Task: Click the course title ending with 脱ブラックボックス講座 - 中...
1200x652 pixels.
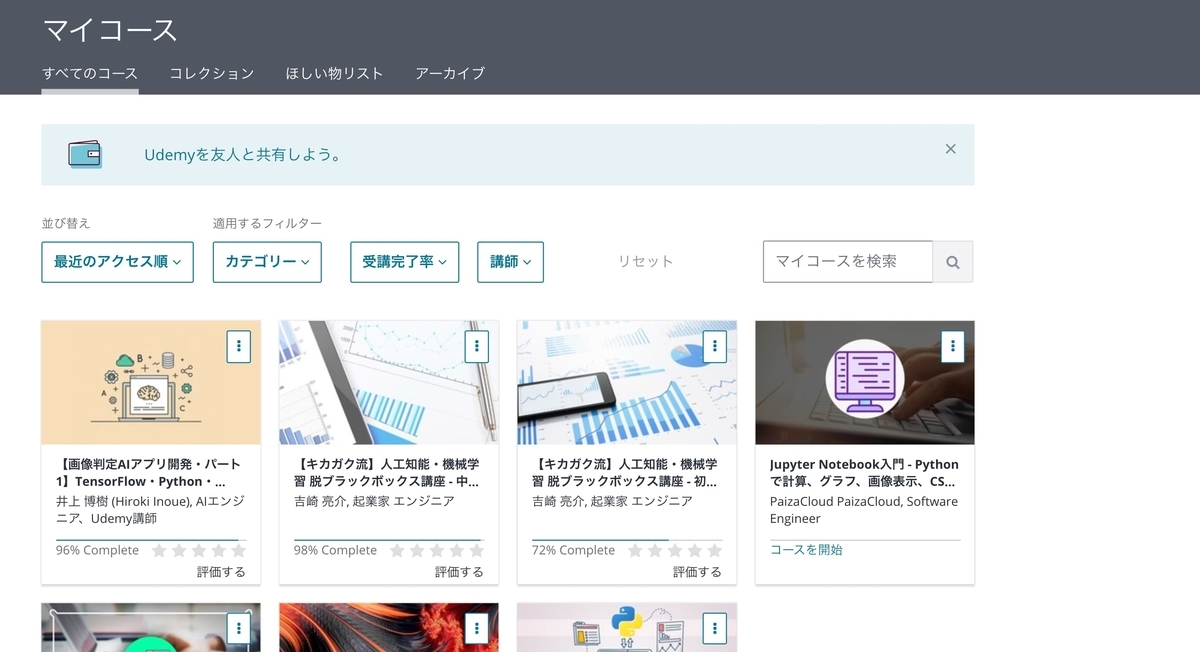Action: click(x=386, y=473)
